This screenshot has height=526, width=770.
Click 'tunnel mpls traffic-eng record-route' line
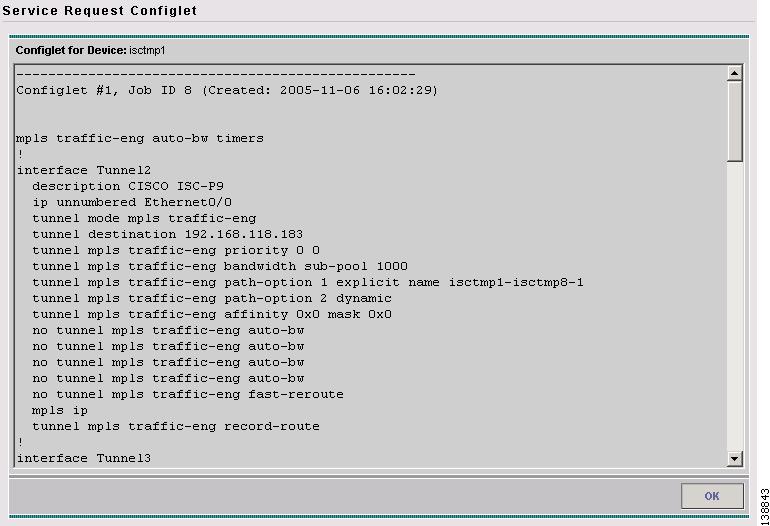[x=176, y=426]
